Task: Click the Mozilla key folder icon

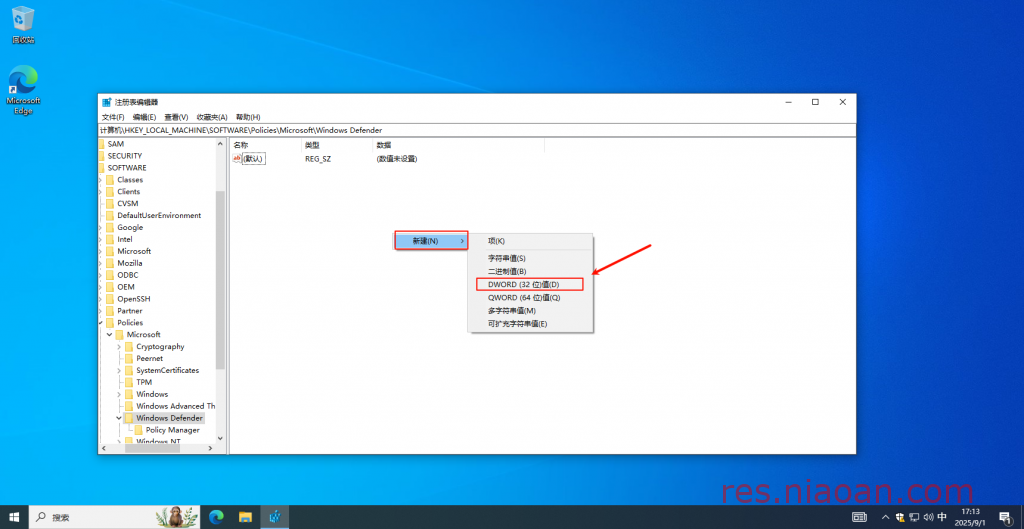Action: pos(110,263)
